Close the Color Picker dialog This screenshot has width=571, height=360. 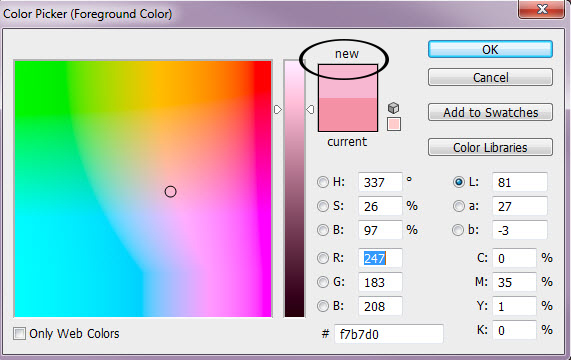coord(542,9)
